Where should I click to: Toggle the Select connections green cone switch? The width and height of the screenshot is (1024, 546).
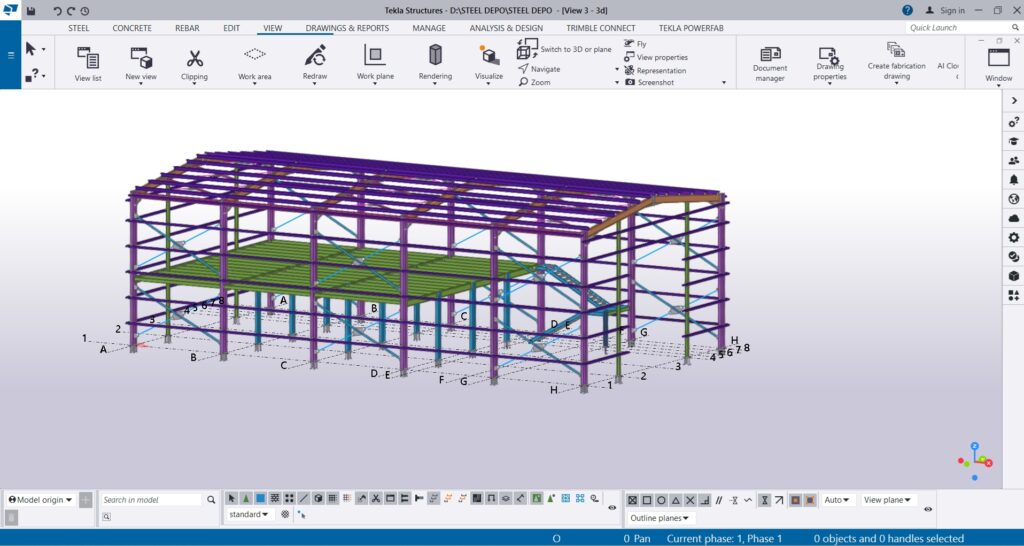click(246, 498)
